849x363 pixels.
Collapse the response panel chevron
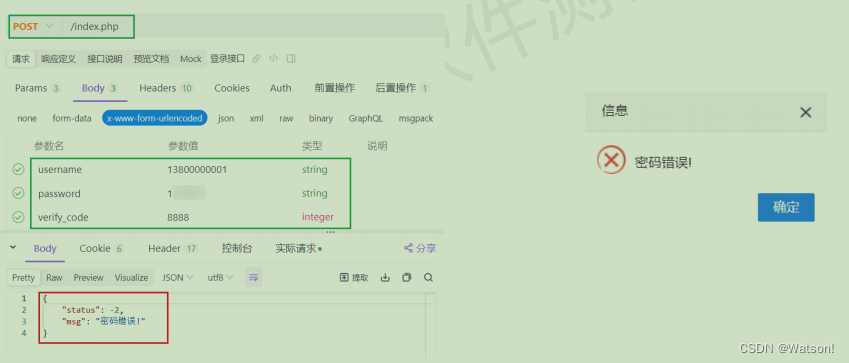13,248
